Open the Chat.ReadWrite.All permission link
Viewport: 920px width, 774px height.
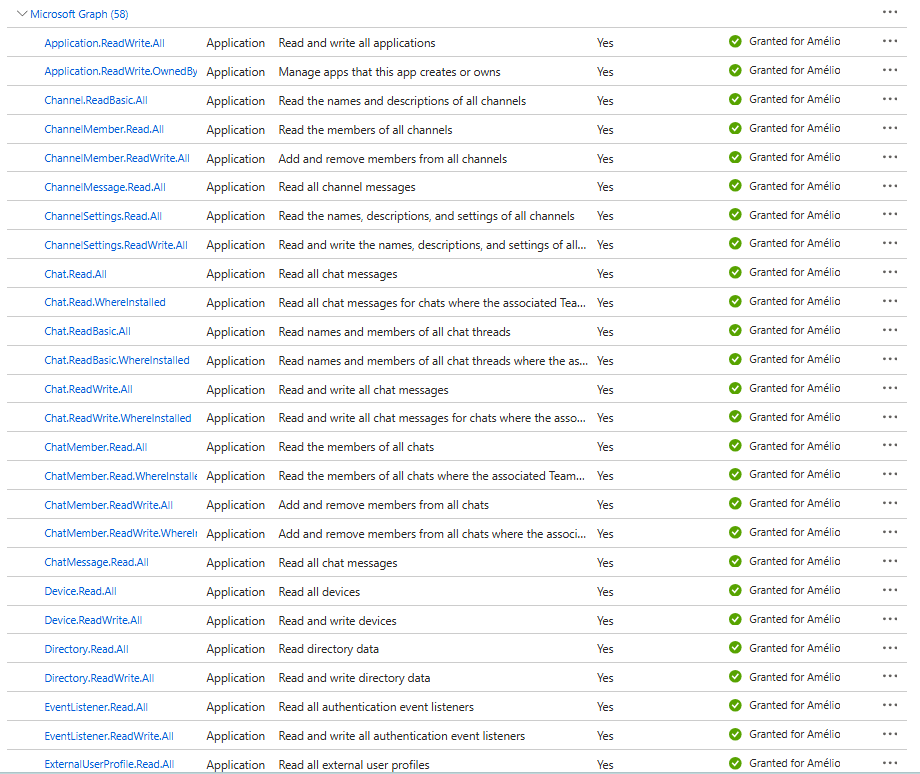coord(89,389)
